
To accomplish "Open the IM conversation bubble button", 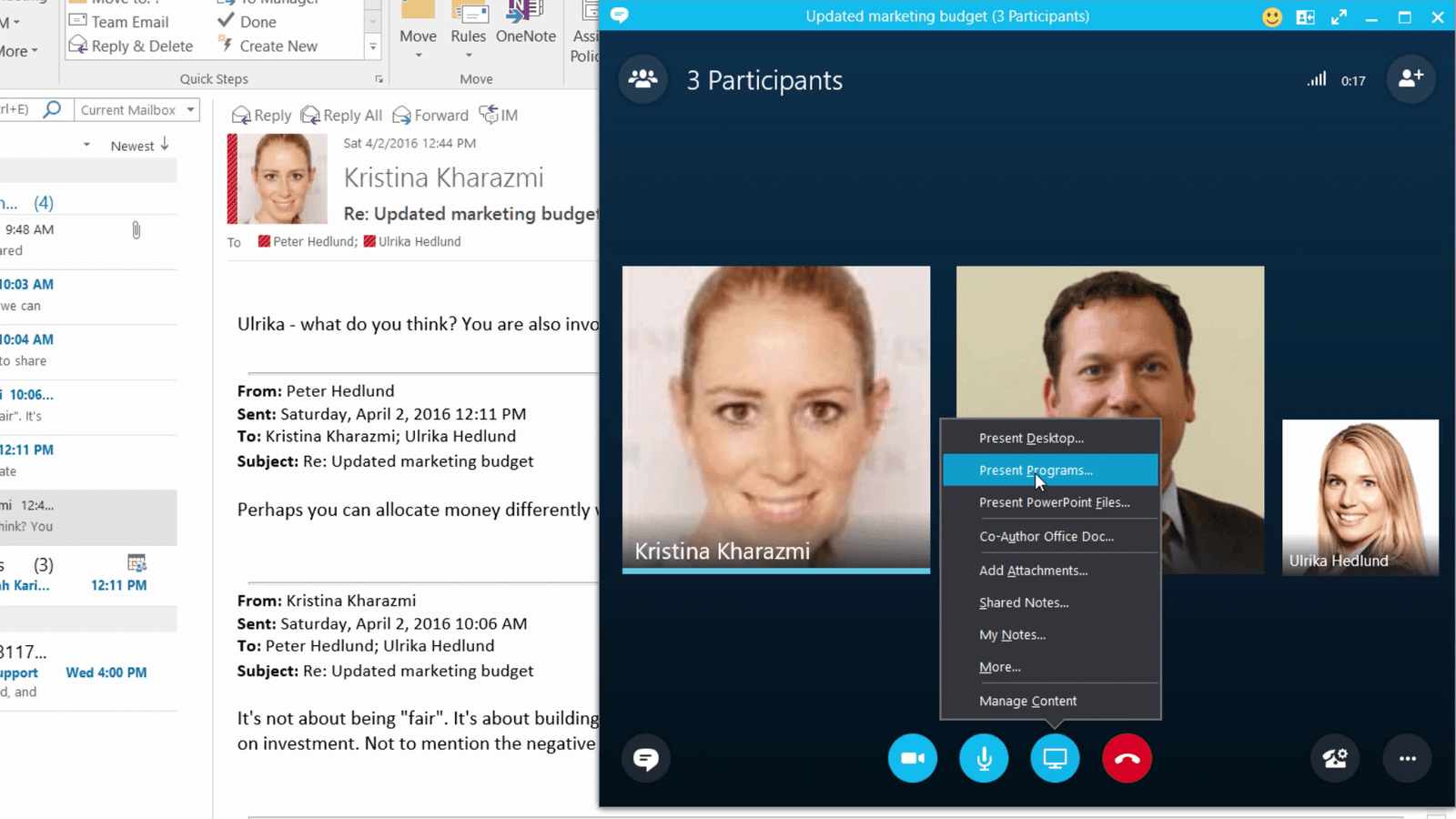I will point(646,758).
